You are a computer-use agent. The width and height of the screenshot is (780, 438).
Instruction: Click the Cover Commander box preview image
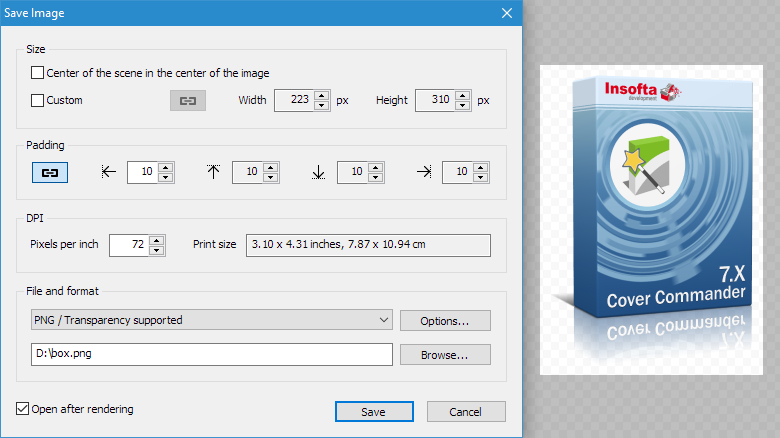(652, 219)
